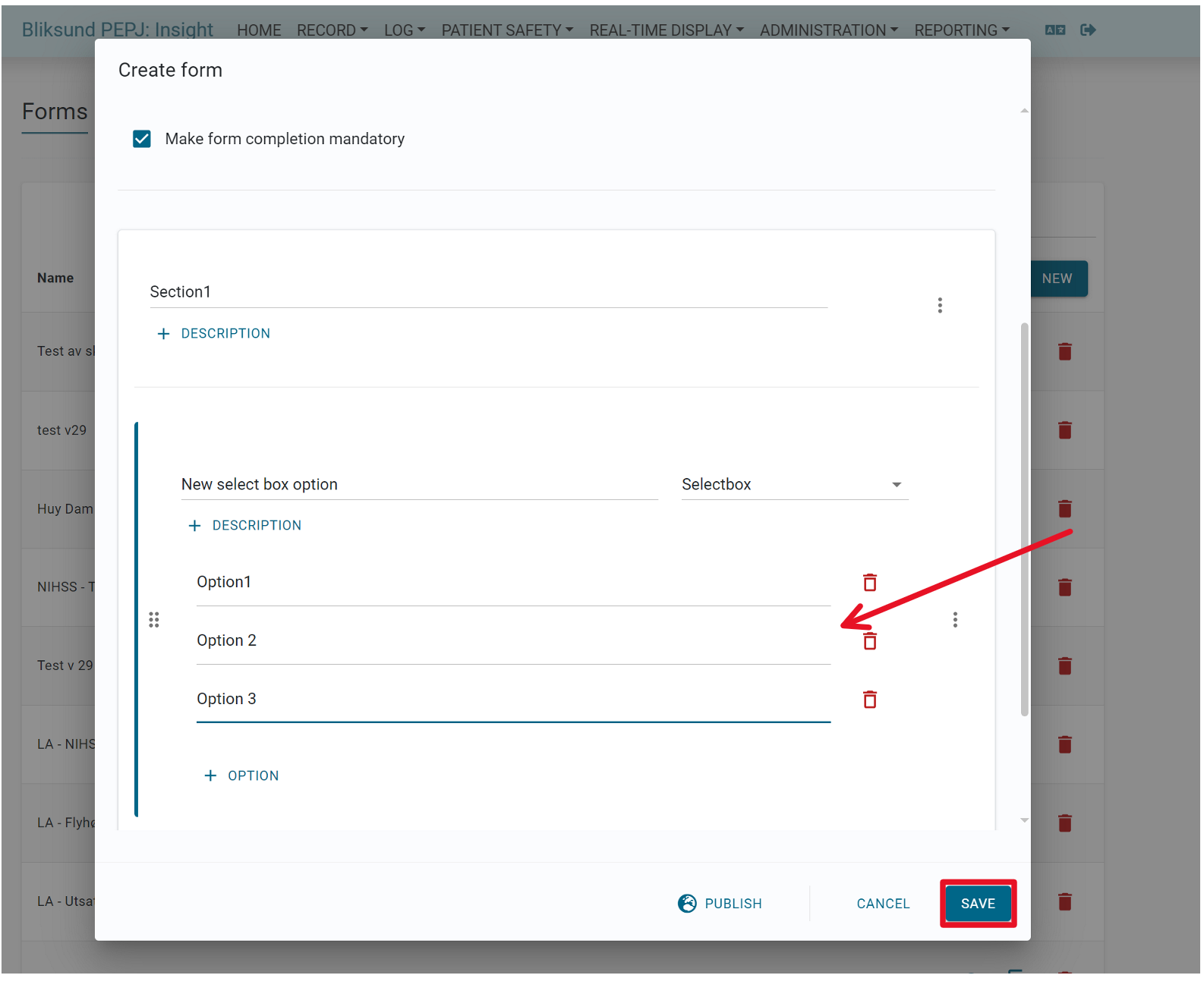Add DESCRIPTION to the select box question

[245, 525]
